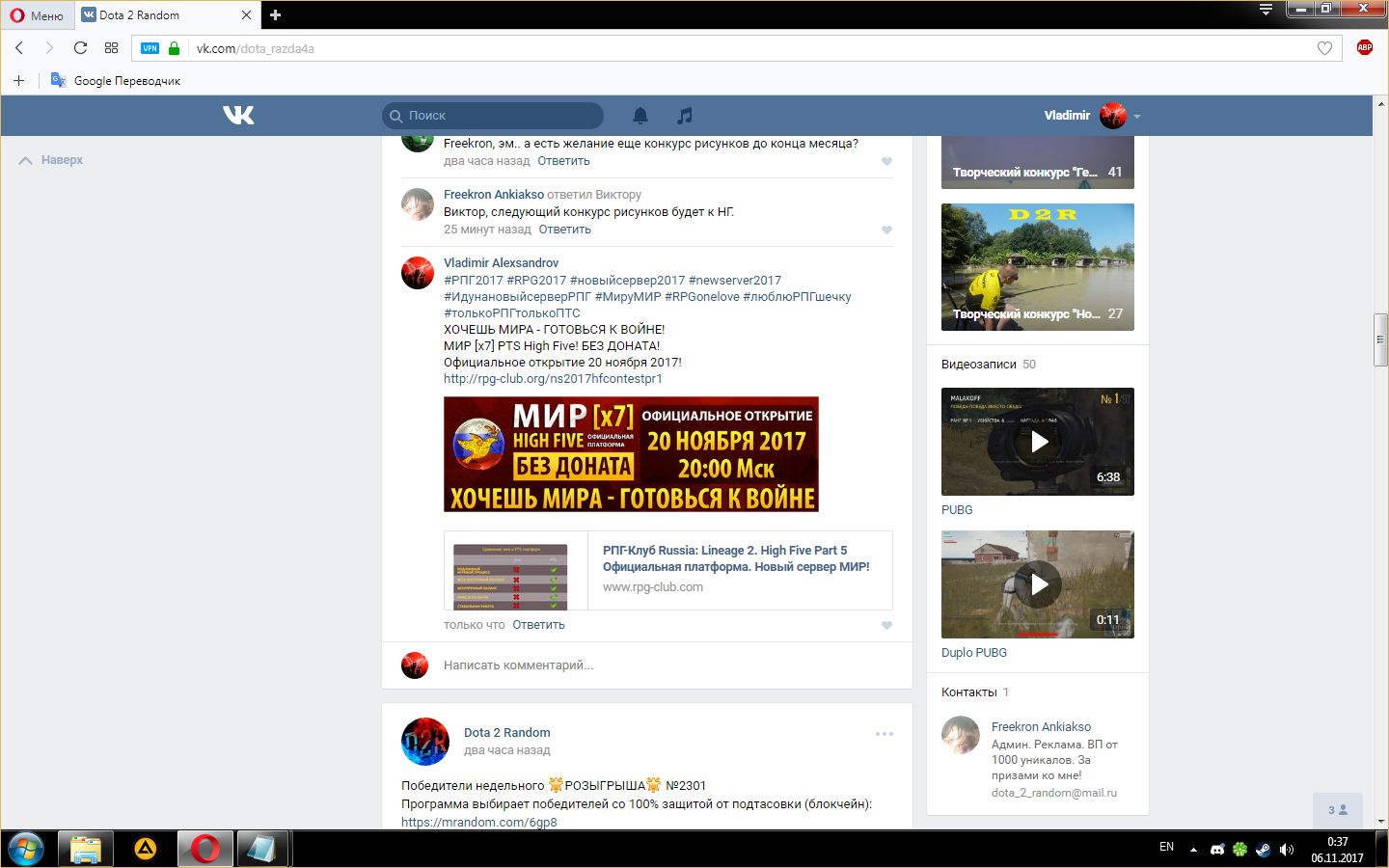
Task: Add page to bookmarks heart icon
Action: click(x=1324, y=48)
